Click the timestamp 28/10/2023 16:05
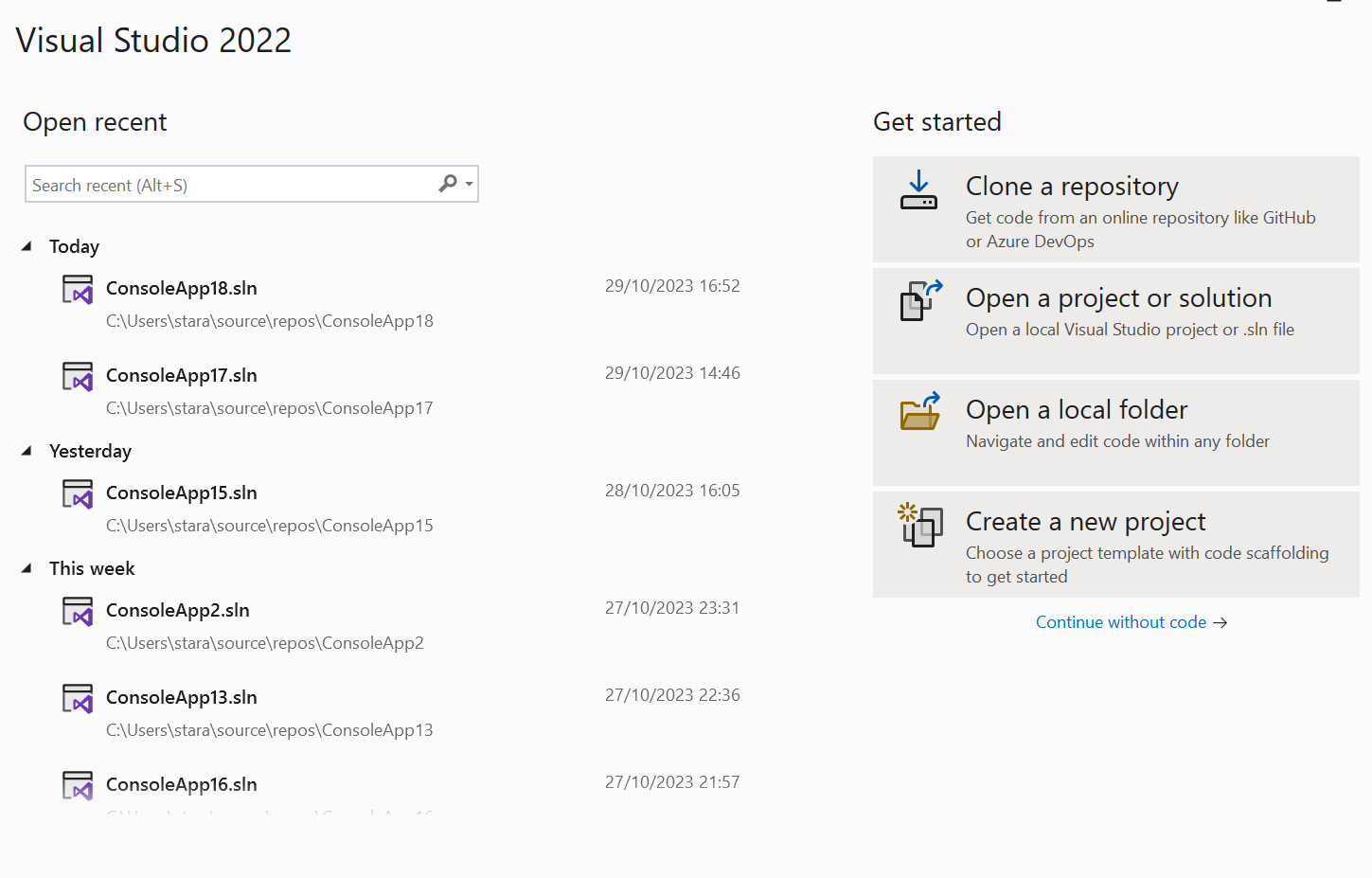 [672, 491]
